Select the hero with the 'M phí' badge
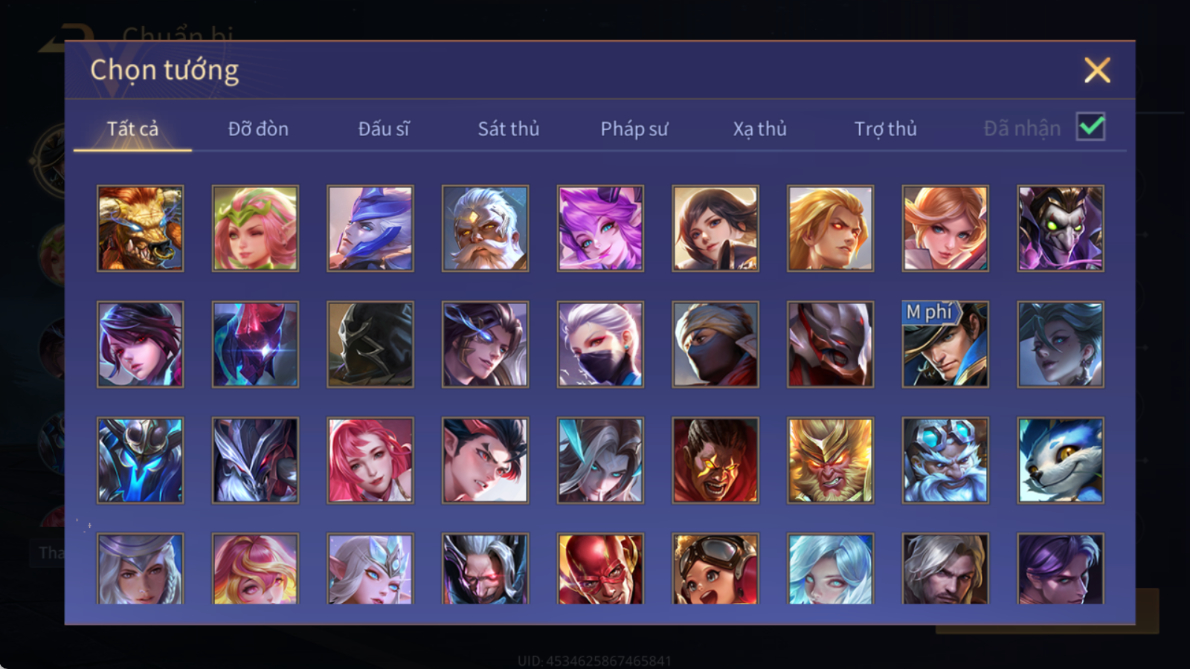The width and height of the screenshot is (1190, 669). coord(946,344)
